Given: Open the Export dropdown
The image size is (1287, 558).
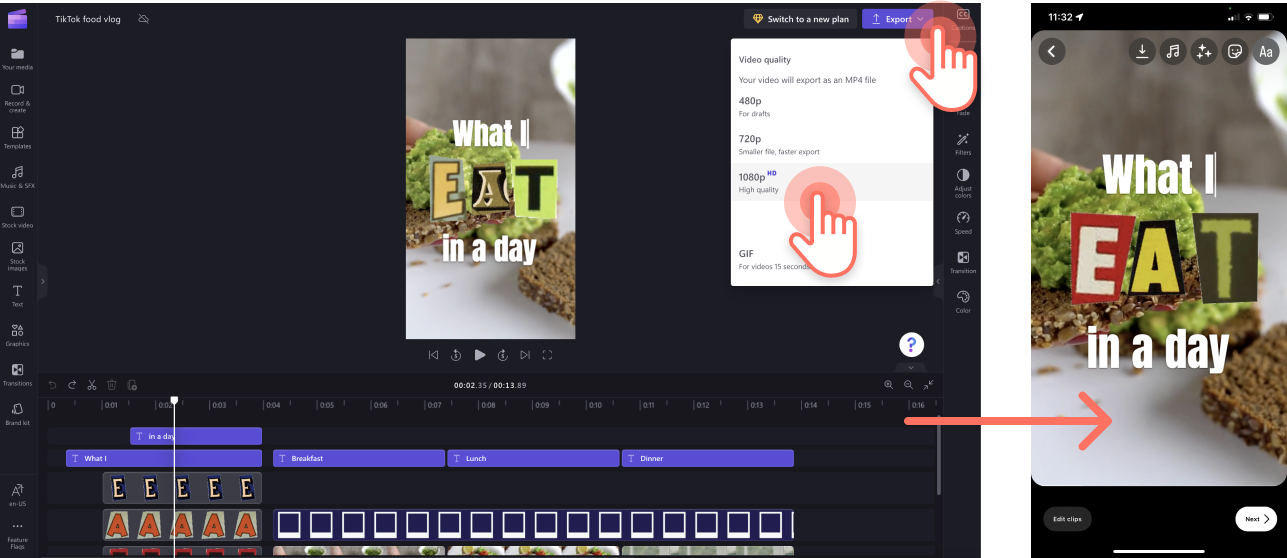Looking at the screenshot, I should [x=898, y=19].
